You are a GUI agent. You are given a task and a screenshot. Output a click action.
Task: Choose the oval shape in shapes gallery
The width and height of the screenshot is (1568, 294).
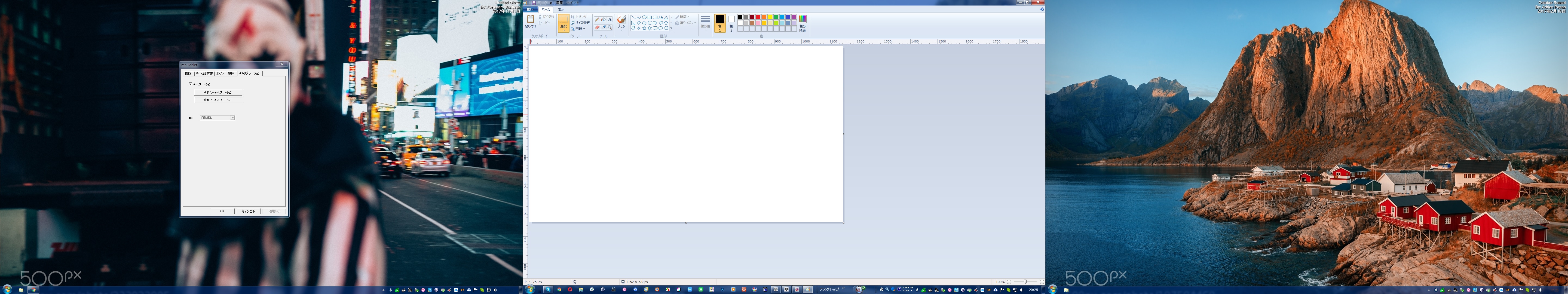pos(644,18)
